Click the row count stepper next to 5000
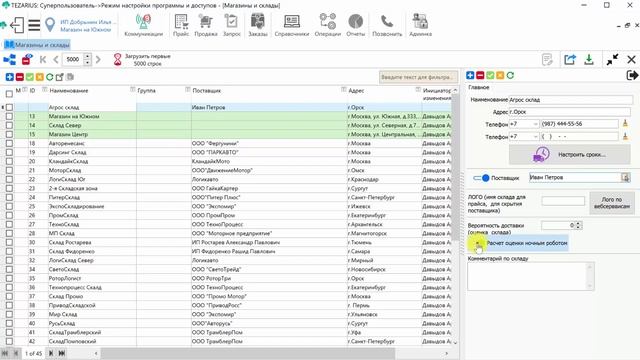640x360 pixels. click(x=87, y=60)
